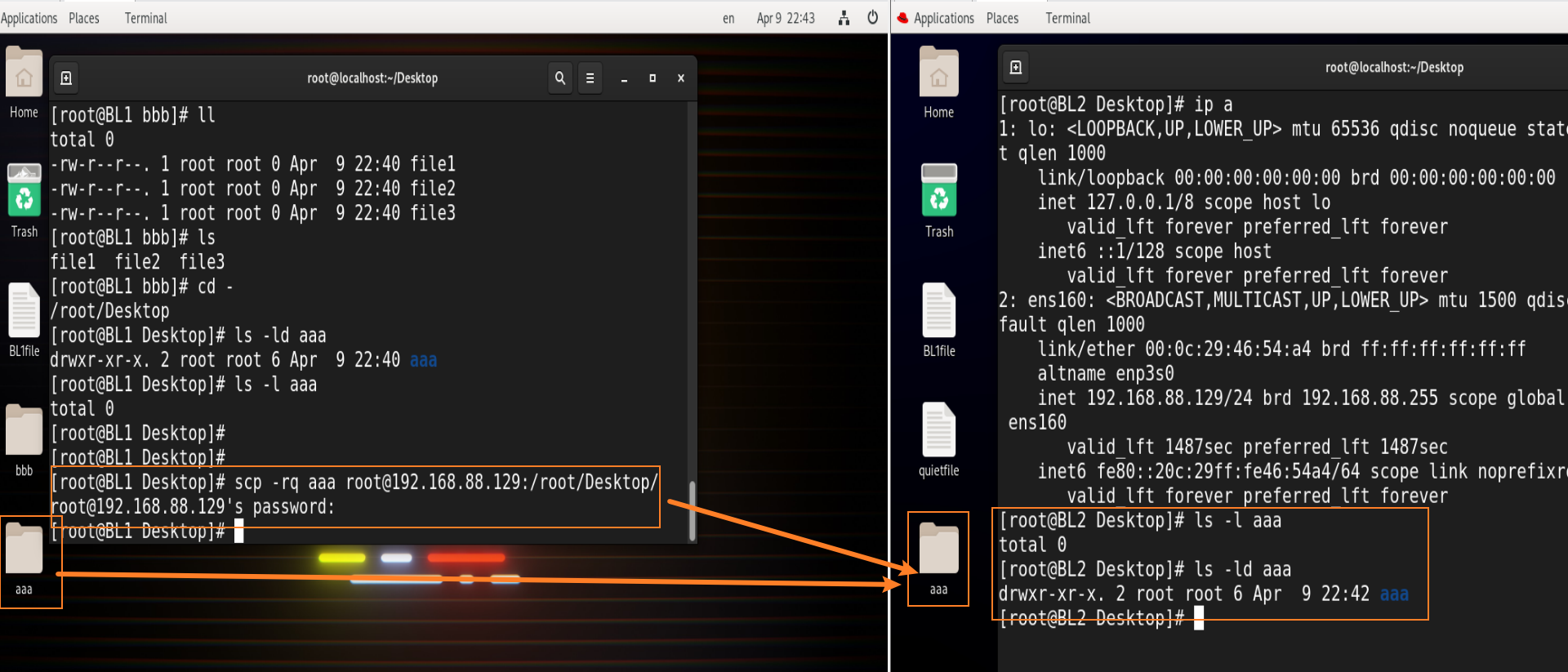
Task: Click file1 row in ll listing
Action: pyautogui.click(x=253, y=164)
